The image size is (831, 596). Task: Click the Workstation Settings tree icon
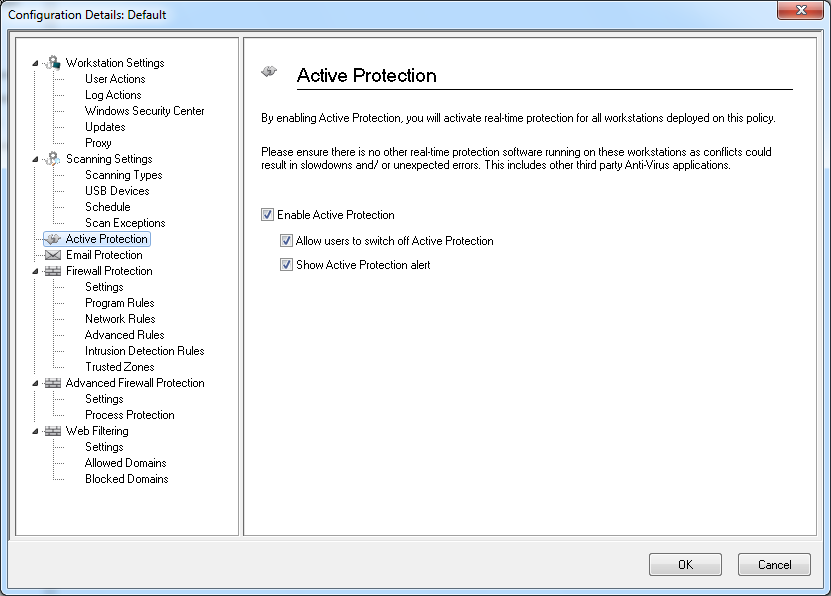(53, 63)
